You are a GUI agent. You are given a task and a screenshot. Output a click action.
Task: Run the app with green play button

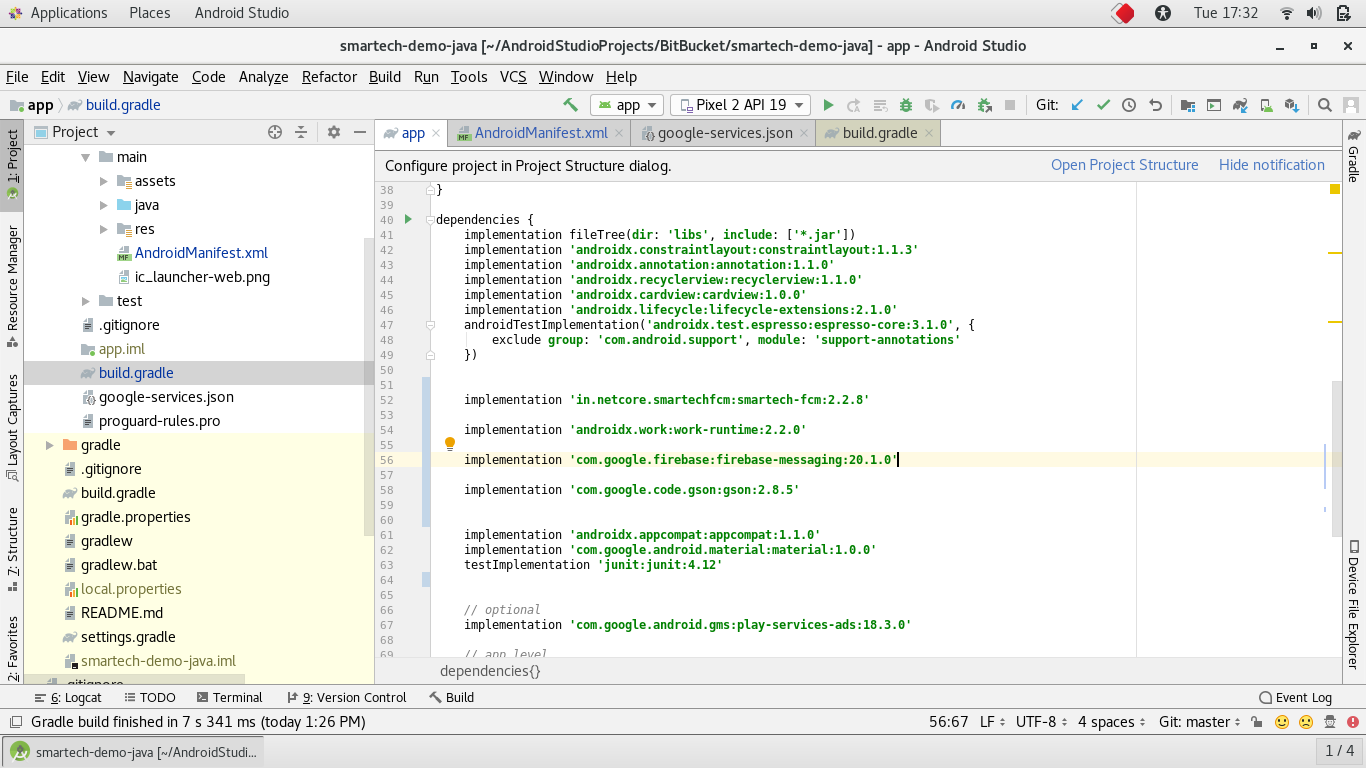pyautogui.click(x=828, y=105)
